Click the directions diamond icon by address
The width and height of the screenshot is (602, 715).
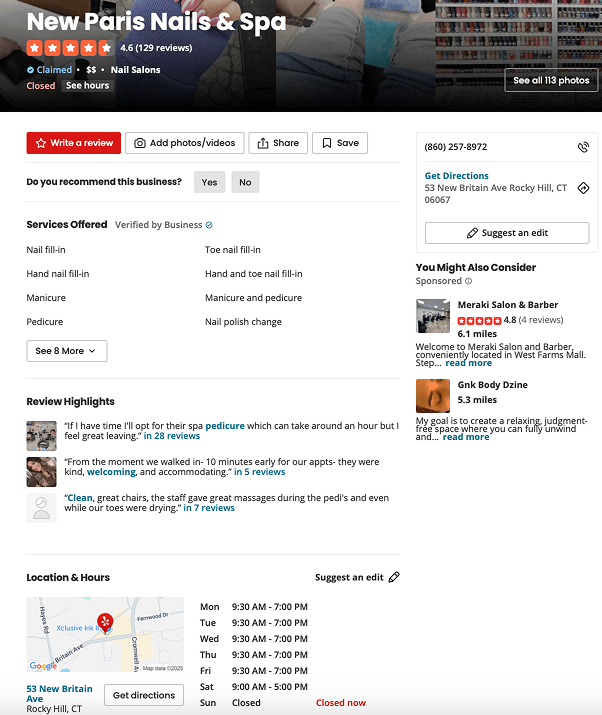tap(583, 188)
